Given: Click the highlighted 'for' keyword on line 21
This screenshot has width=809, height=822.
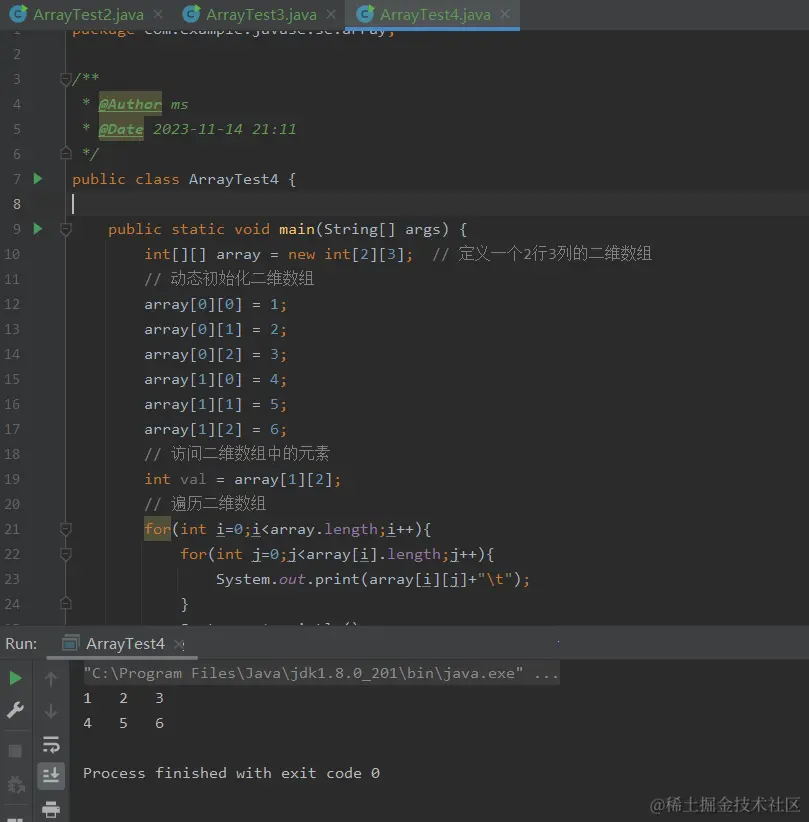Looking at the screenshot, I should 157,529.
